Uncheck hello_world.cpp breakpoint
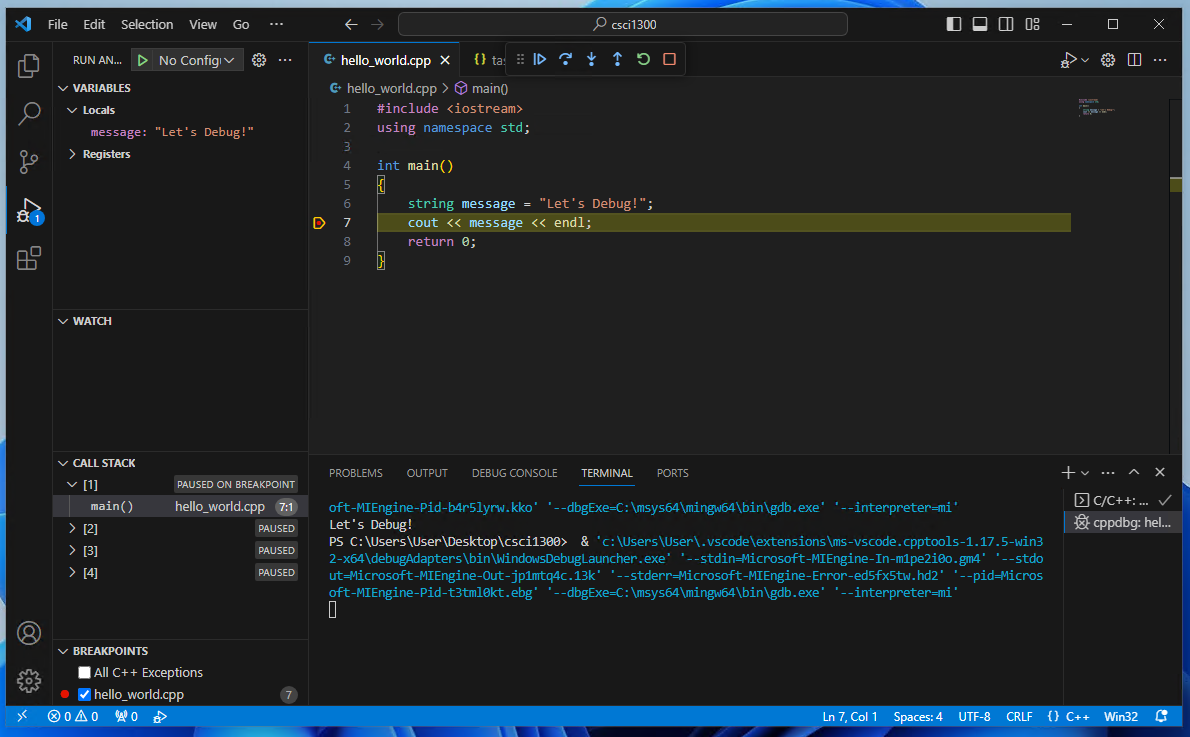This screenshot has width=1190, height=737. [84, 694]
